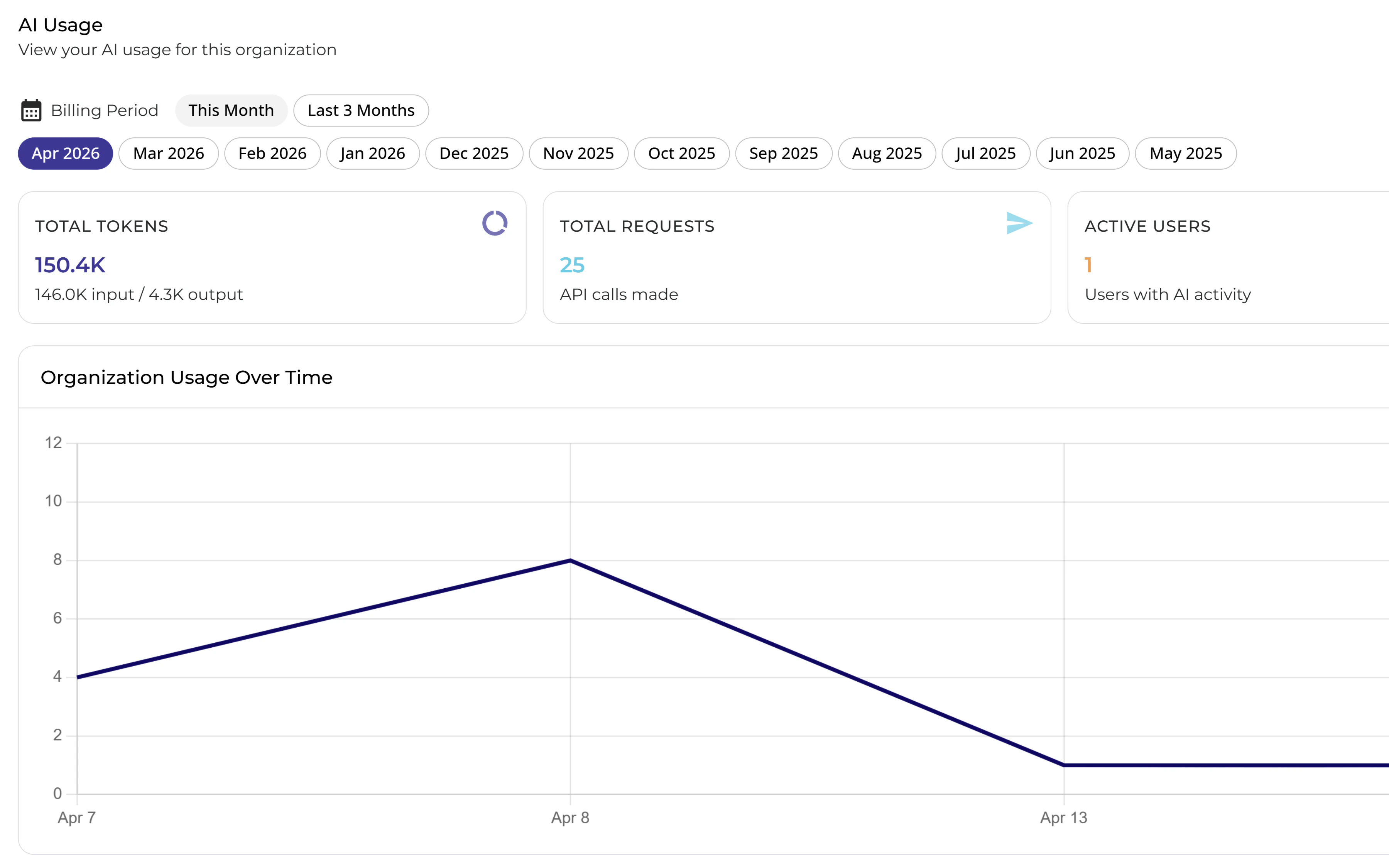Click the currently active Apr 2026 pill
The image size is (1389, 868).
(x=65, y=153)
